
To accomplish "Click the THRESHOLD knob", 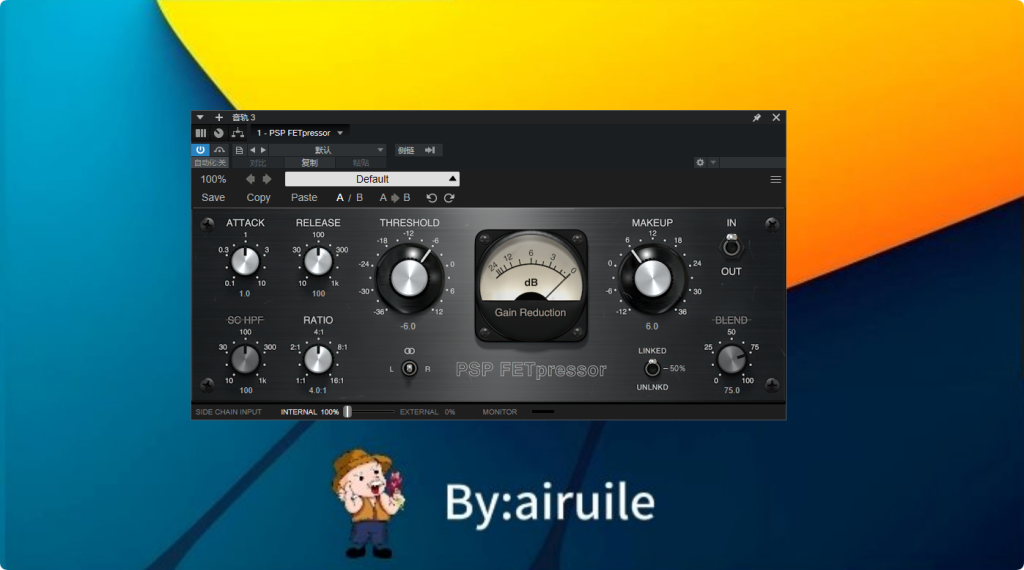I will tap(409, 279).
